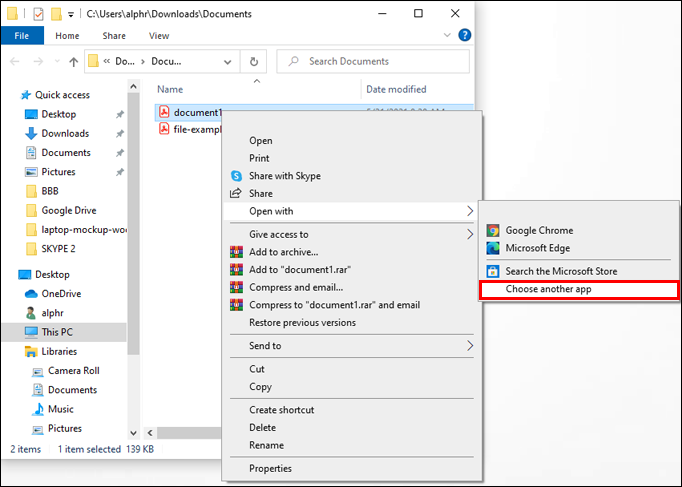Screen dimensions: 682x487
Task: Sort by the Name column header
Action: coord(170,89)
